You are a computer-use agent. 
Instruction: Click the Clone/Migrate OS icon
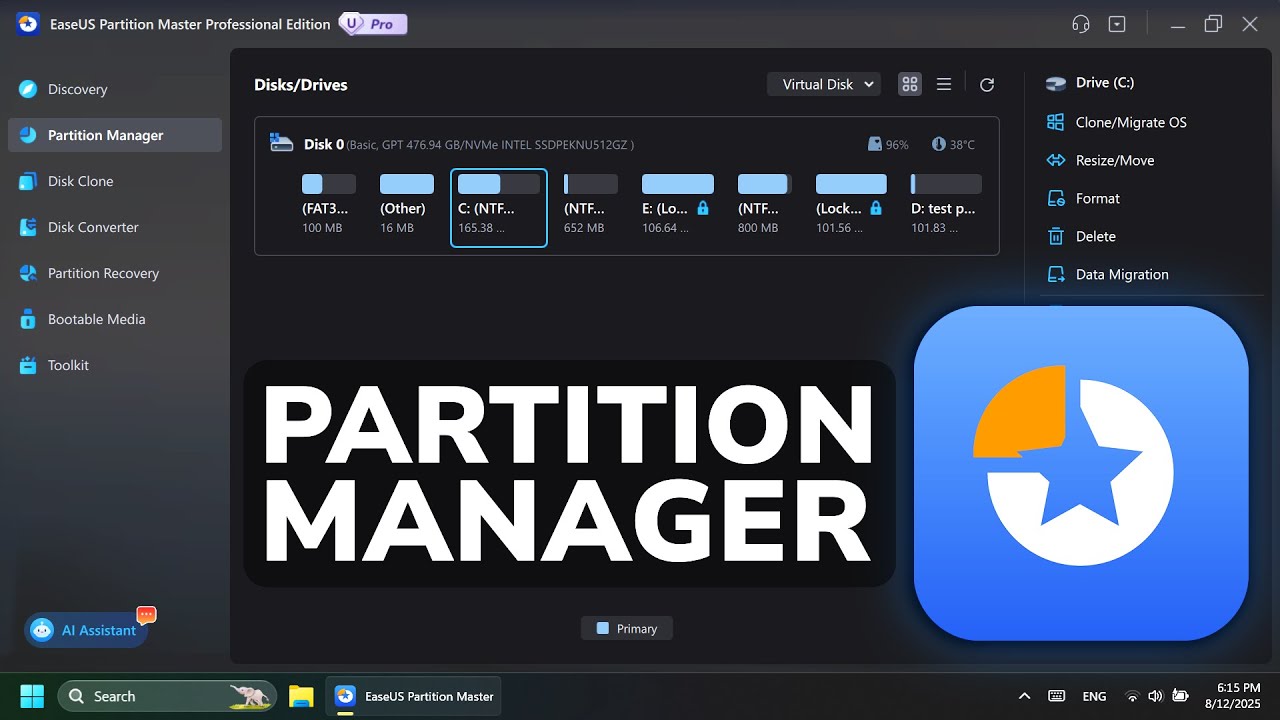[1055, 122]
